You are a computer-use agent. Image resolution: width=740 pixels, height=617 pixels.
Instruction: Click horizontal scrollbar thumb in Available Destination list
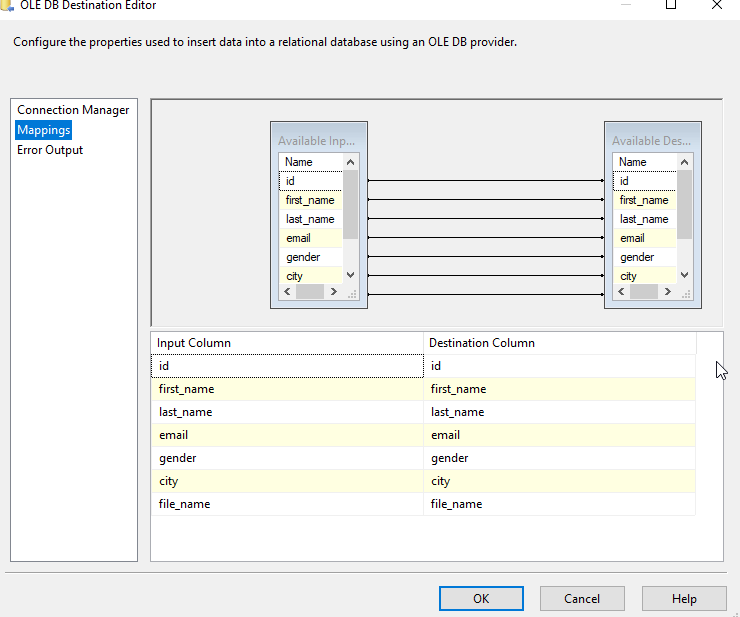pyautogui.click(x=644, y=292)
